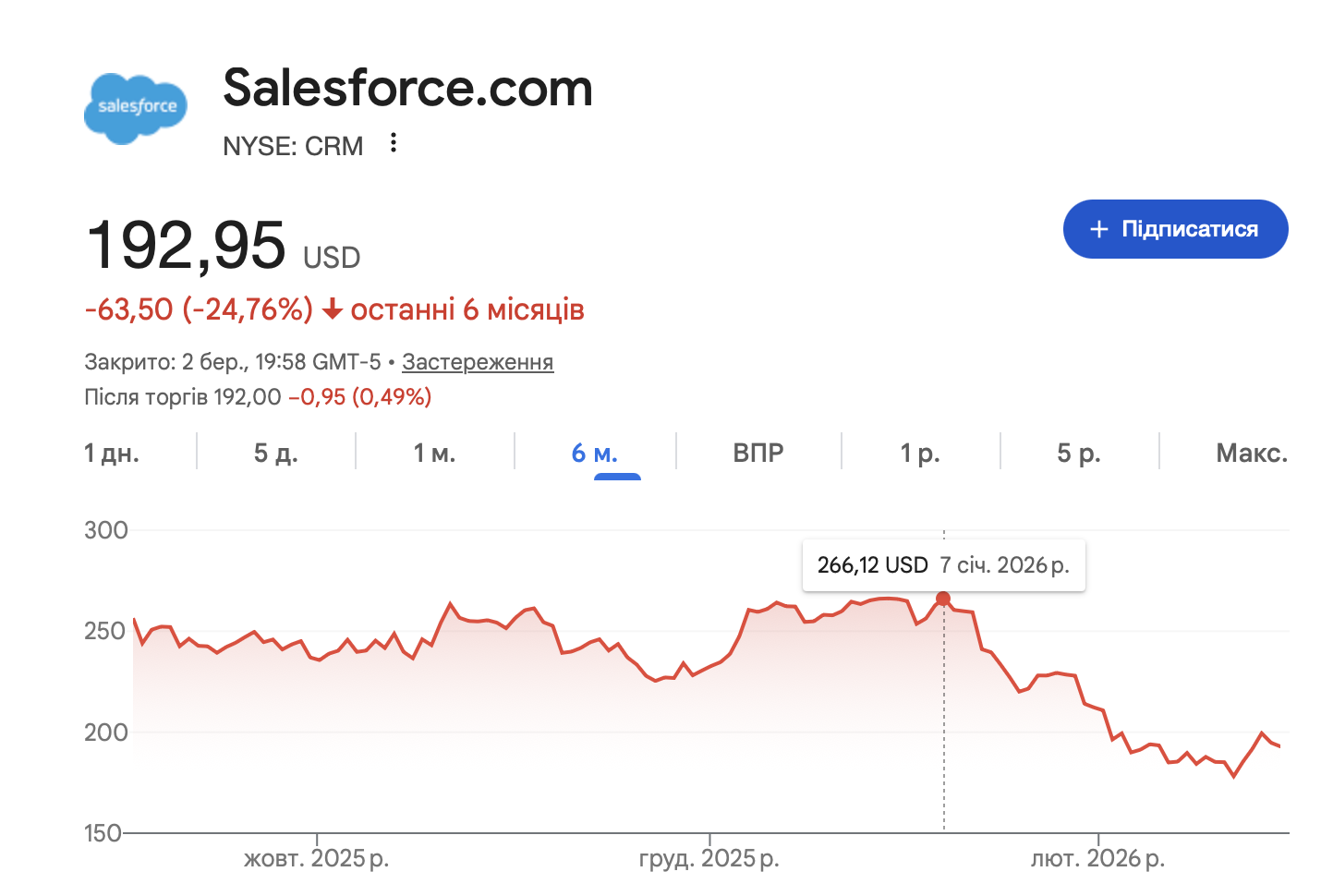
Task: Click the жовт. 2025 р. axis label
Action: pyautogui.click(x=316, y=858)
